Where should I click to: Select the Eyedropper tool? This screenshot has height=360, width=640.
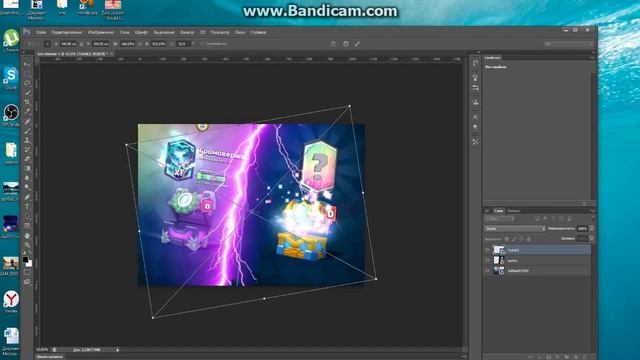27,111
